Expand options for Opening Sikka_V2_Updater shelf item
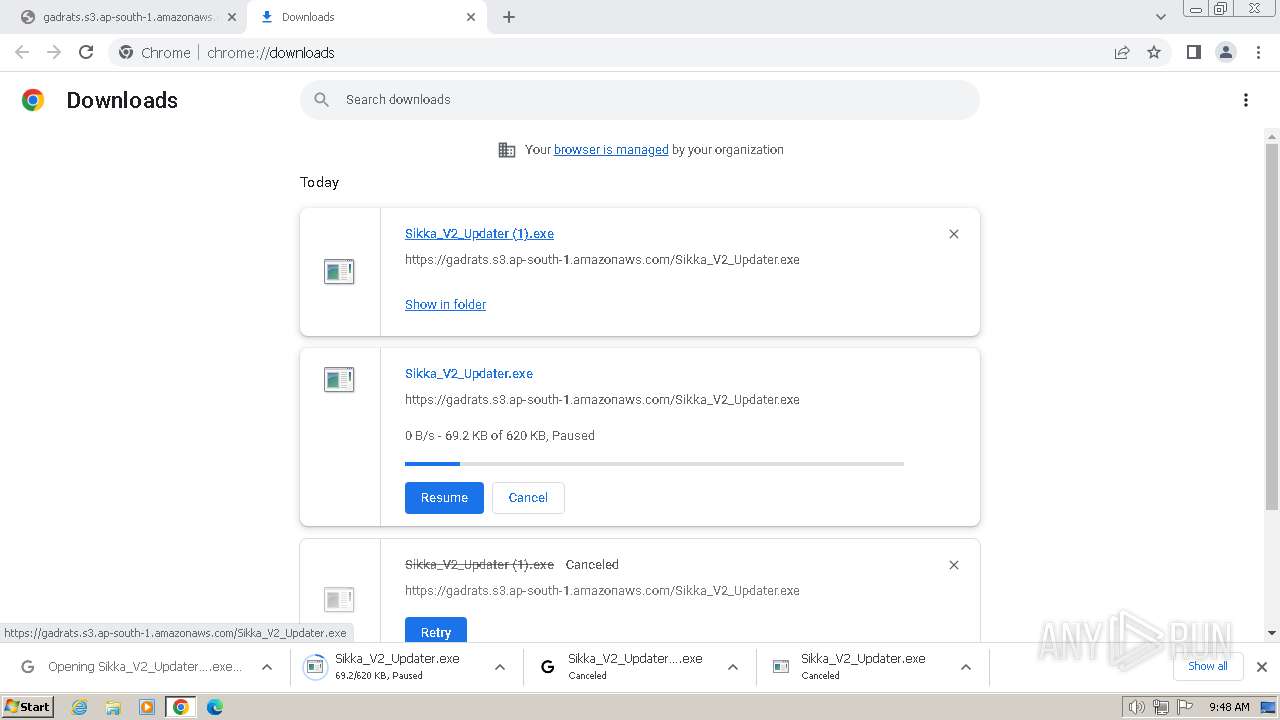 click(267, 667)
